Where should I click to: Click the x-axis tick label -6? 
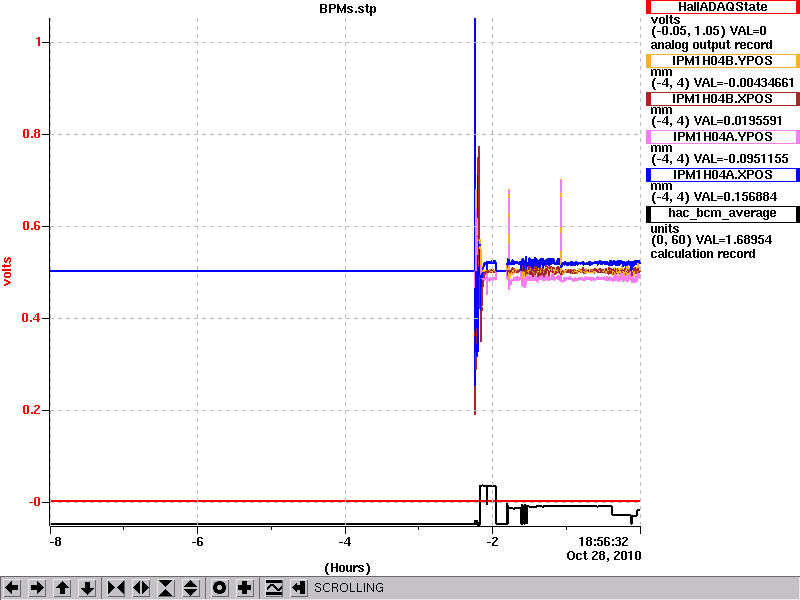point(197,541)
